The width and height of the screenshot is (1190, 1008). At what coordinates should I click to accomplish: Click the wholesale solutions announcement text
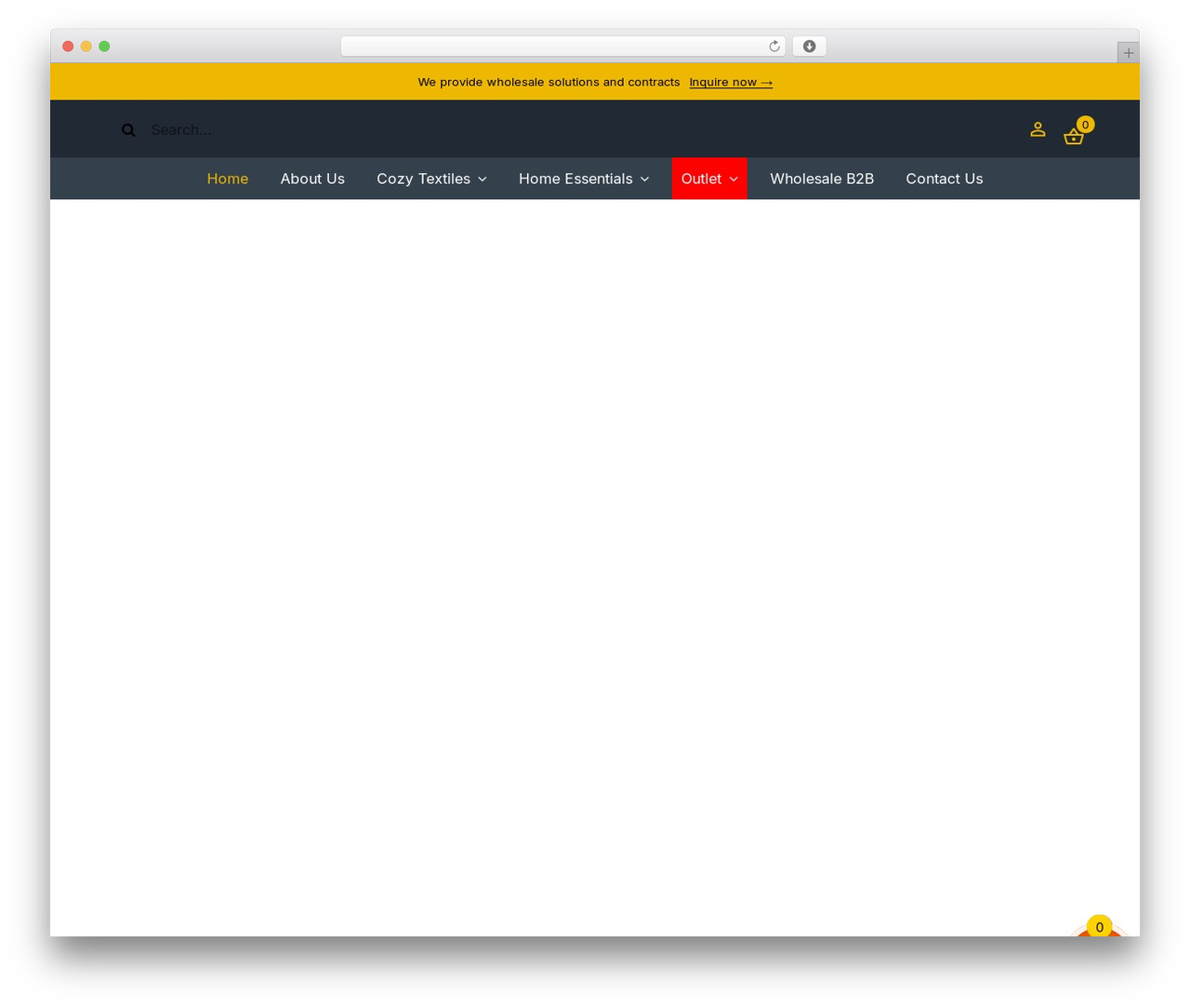tap(549, 82)
